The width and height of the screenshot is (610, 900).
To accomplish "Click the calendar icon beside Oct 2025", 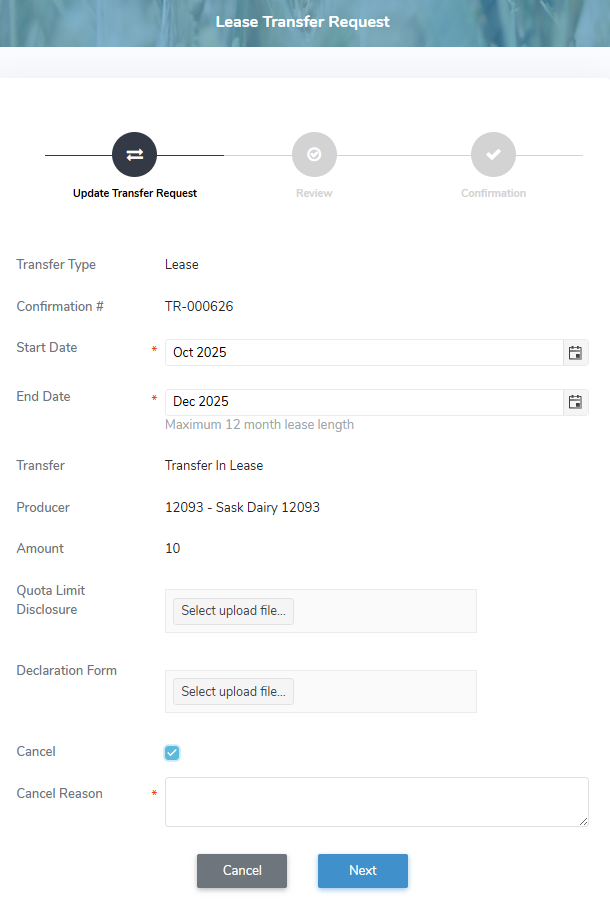I will point(575,352).
